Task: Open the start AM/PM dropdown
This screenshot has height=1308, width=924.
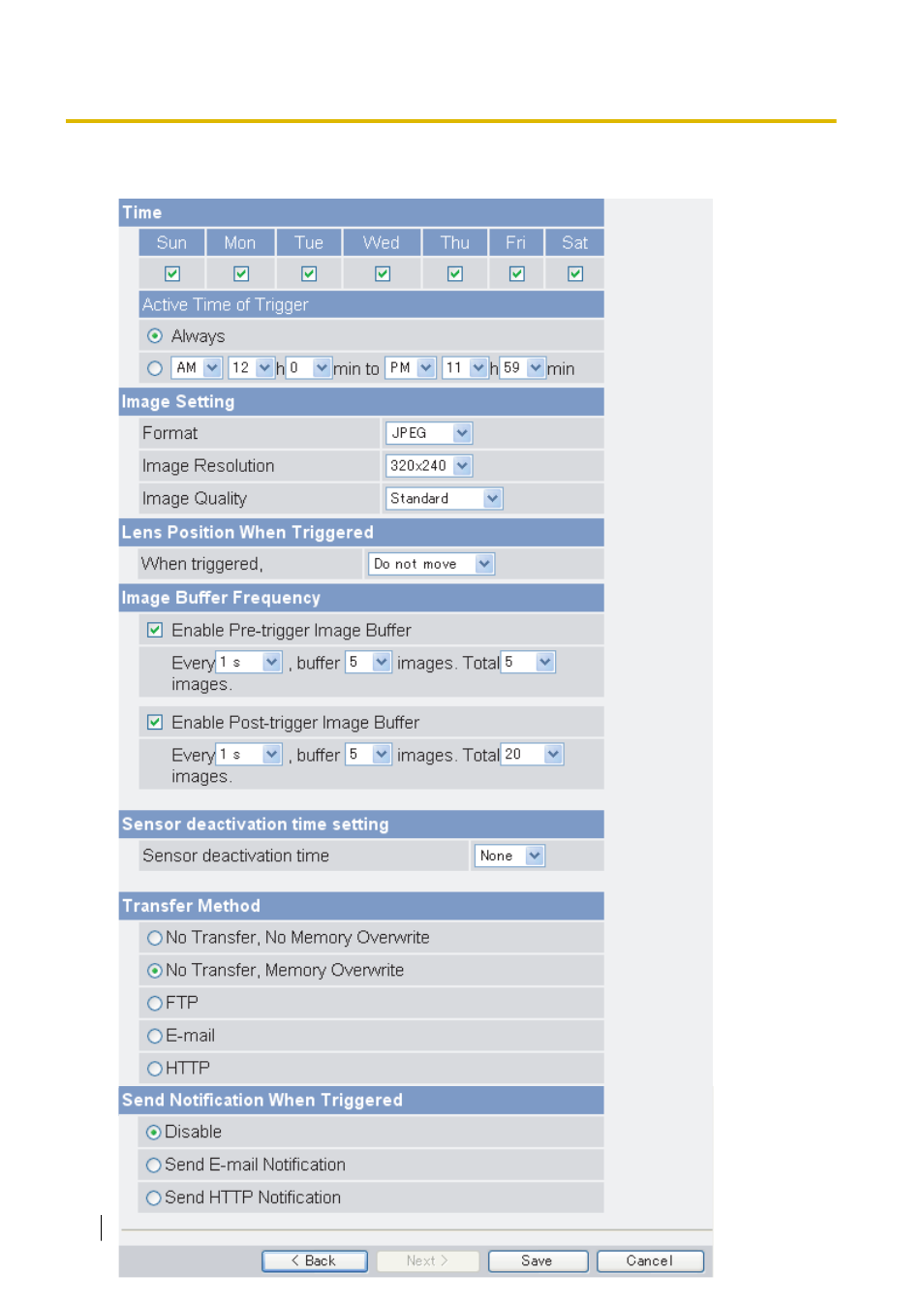Action: tap(197, 368)
